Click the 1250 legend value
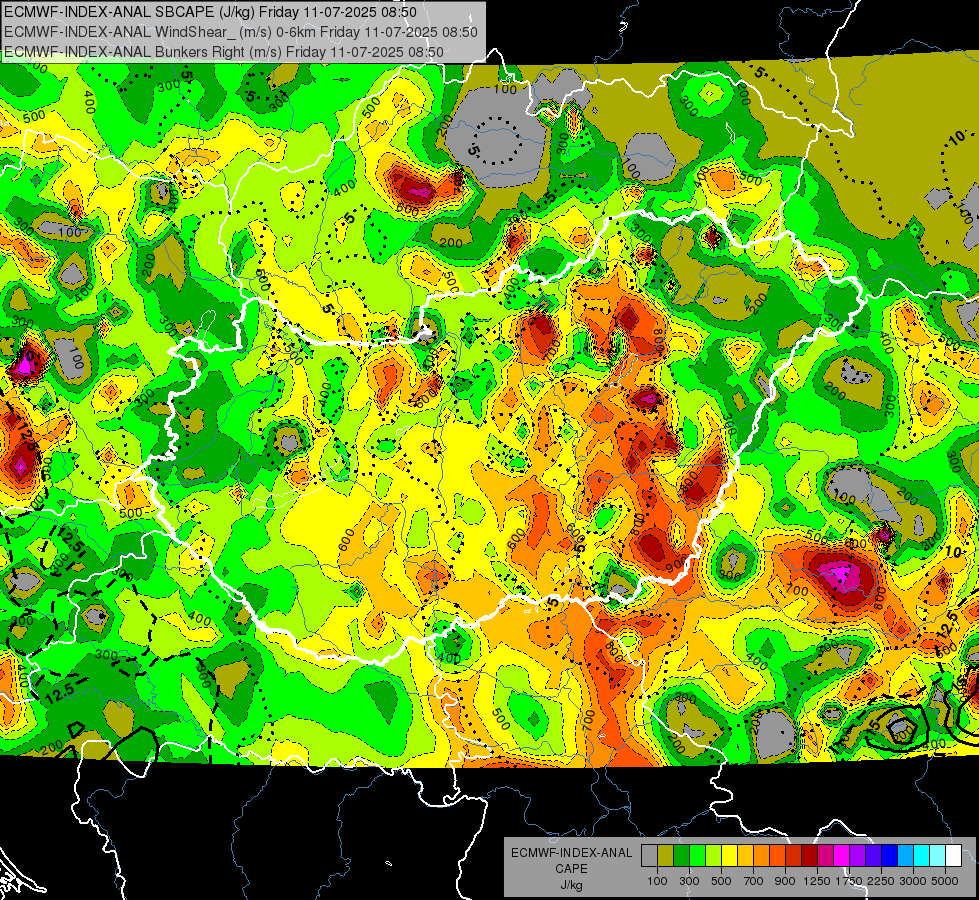 (x=817, y=881)
